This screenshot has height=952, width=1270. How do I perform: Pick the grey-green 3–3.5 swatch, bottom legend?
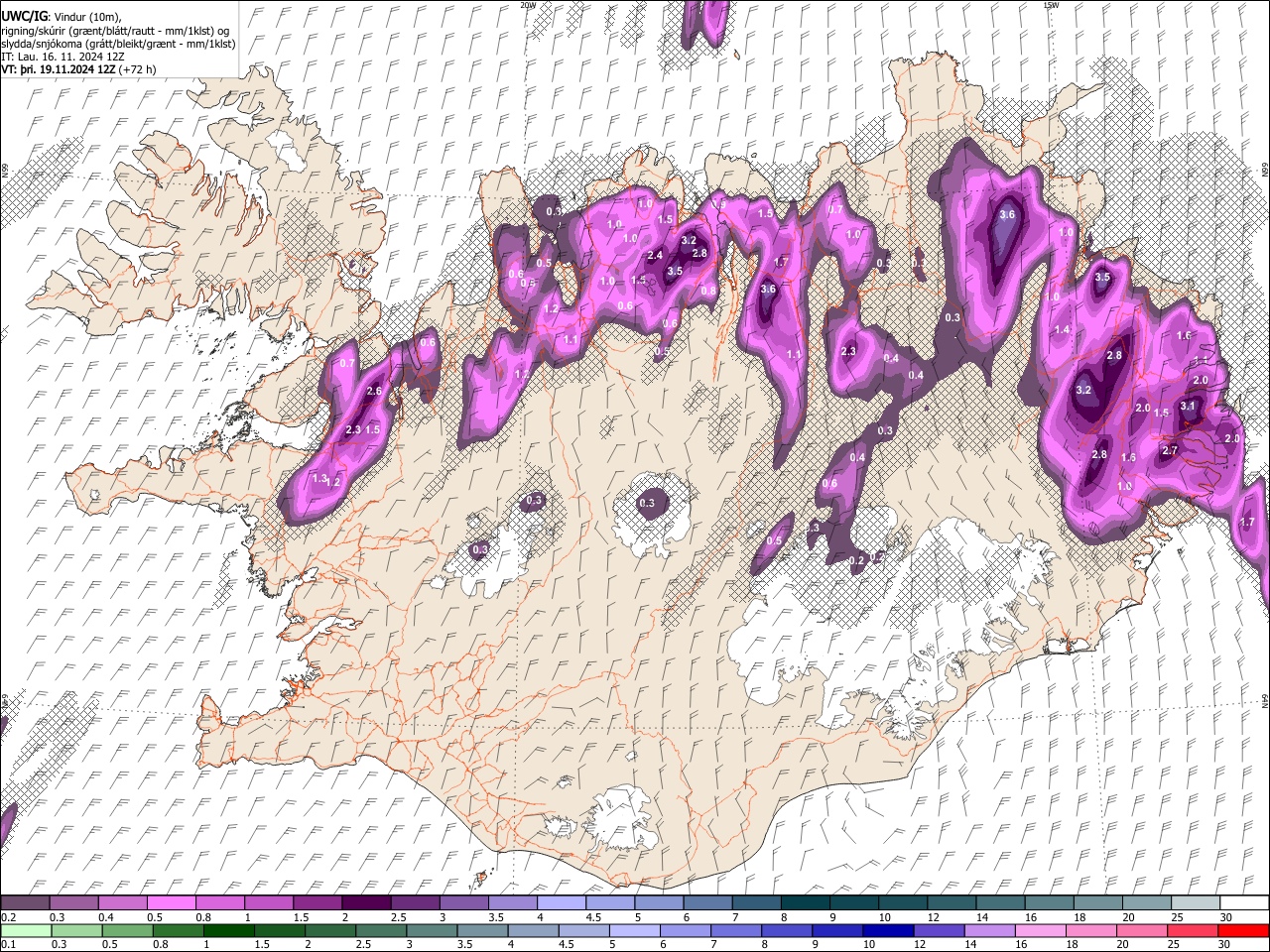(x=432, y=930)
